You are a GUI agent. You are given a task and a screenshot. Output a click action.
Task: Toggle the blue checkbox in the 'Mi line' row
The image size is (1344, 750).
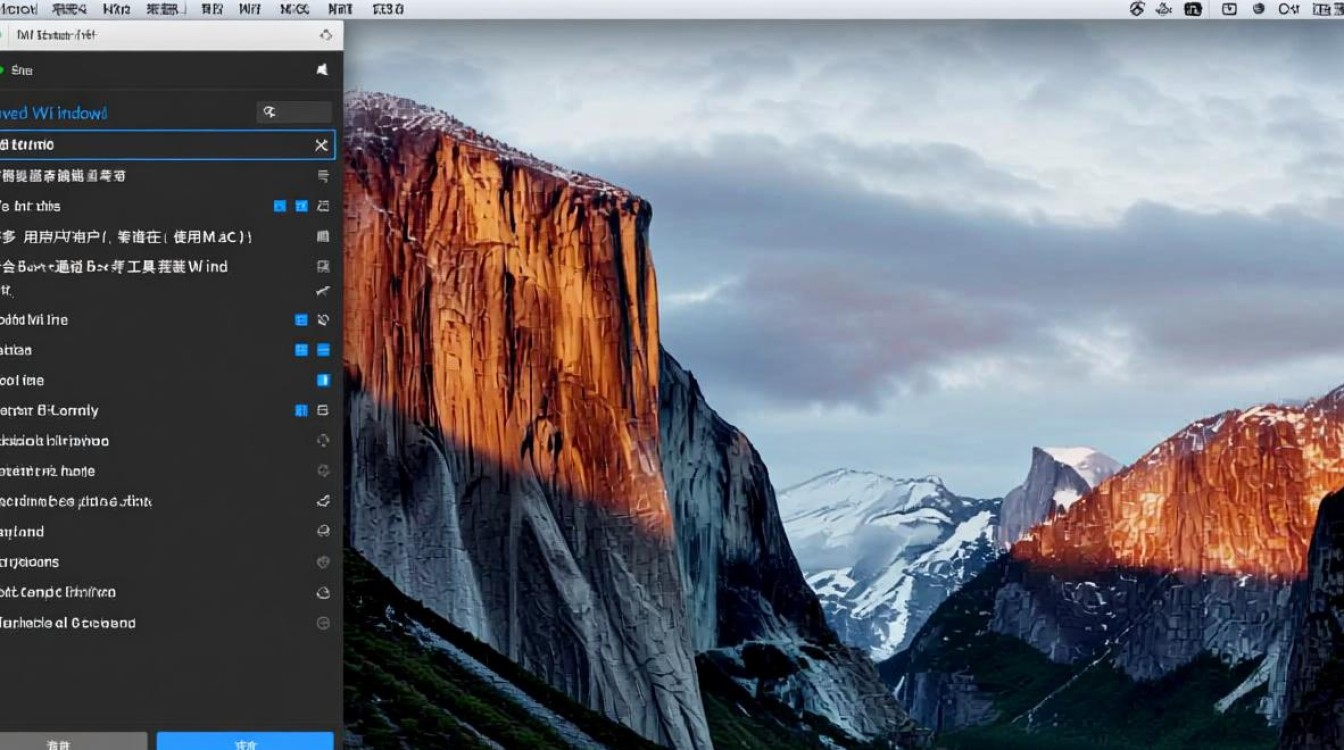point(301,320)
